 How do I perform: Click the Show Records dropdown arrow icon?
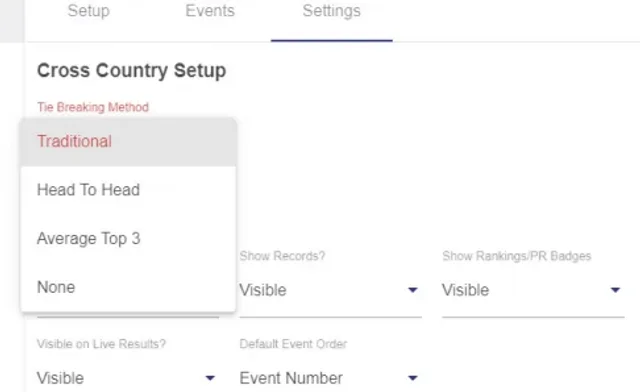pyautogui.click(x=413, y=290)
